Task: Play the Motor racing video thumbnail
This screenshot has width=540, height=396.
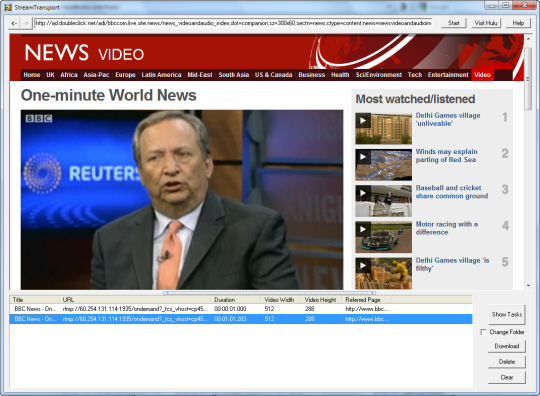Action: pos(383,237)
